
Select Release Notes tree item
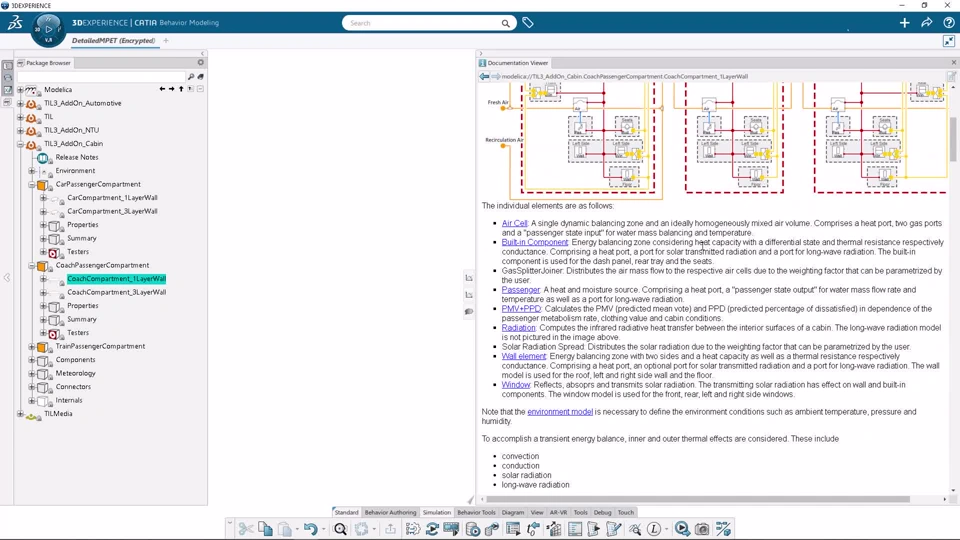(x=77, y=157)
